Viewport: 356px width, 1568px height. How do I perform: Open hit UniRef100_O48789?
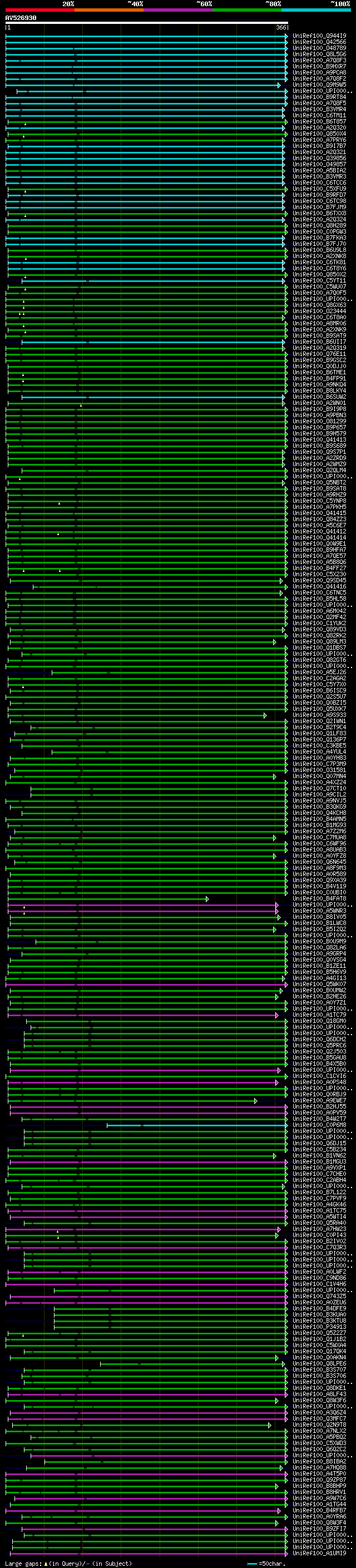(319, 48)
